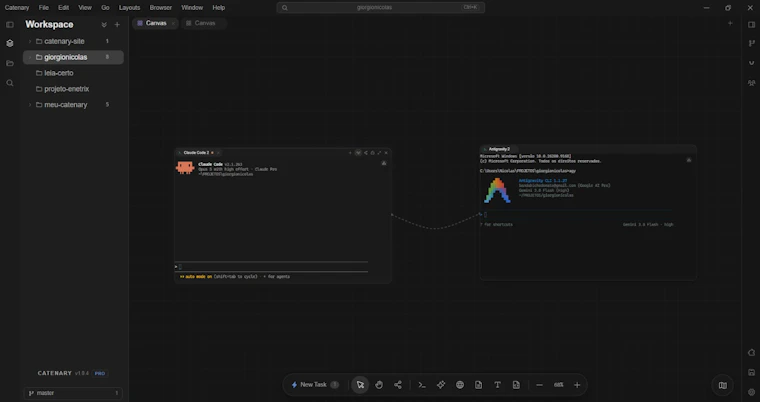Switch to the second Canvas tab
Screen dimensions: 760x402
point(204,23)
